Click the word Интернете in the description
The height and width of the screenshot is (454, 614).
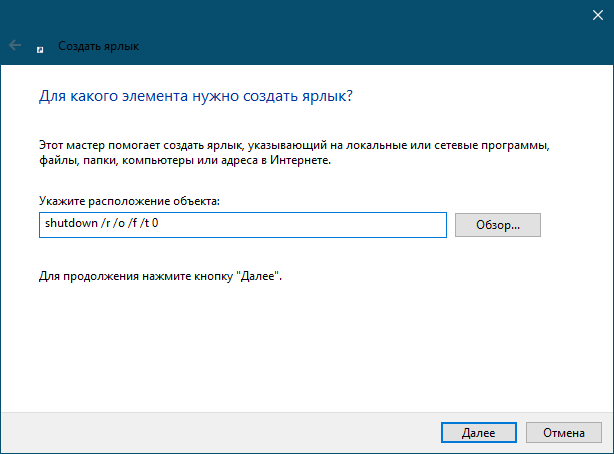(300, 160)
